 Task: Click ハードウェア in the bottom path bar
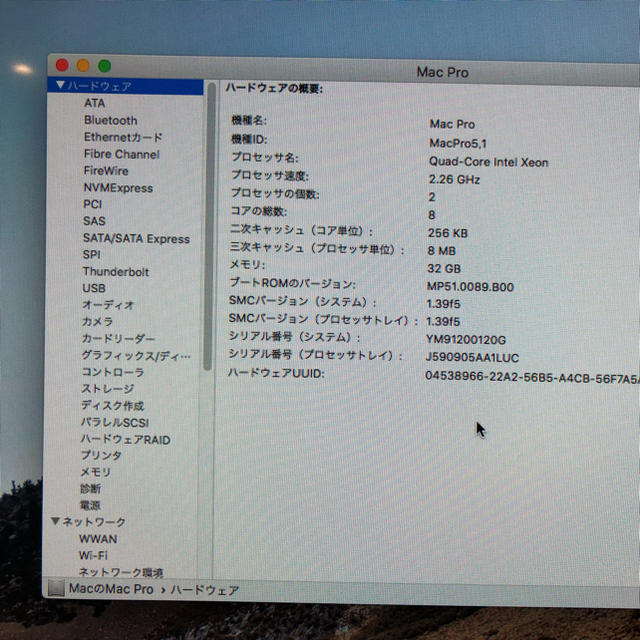coord(204,590)
